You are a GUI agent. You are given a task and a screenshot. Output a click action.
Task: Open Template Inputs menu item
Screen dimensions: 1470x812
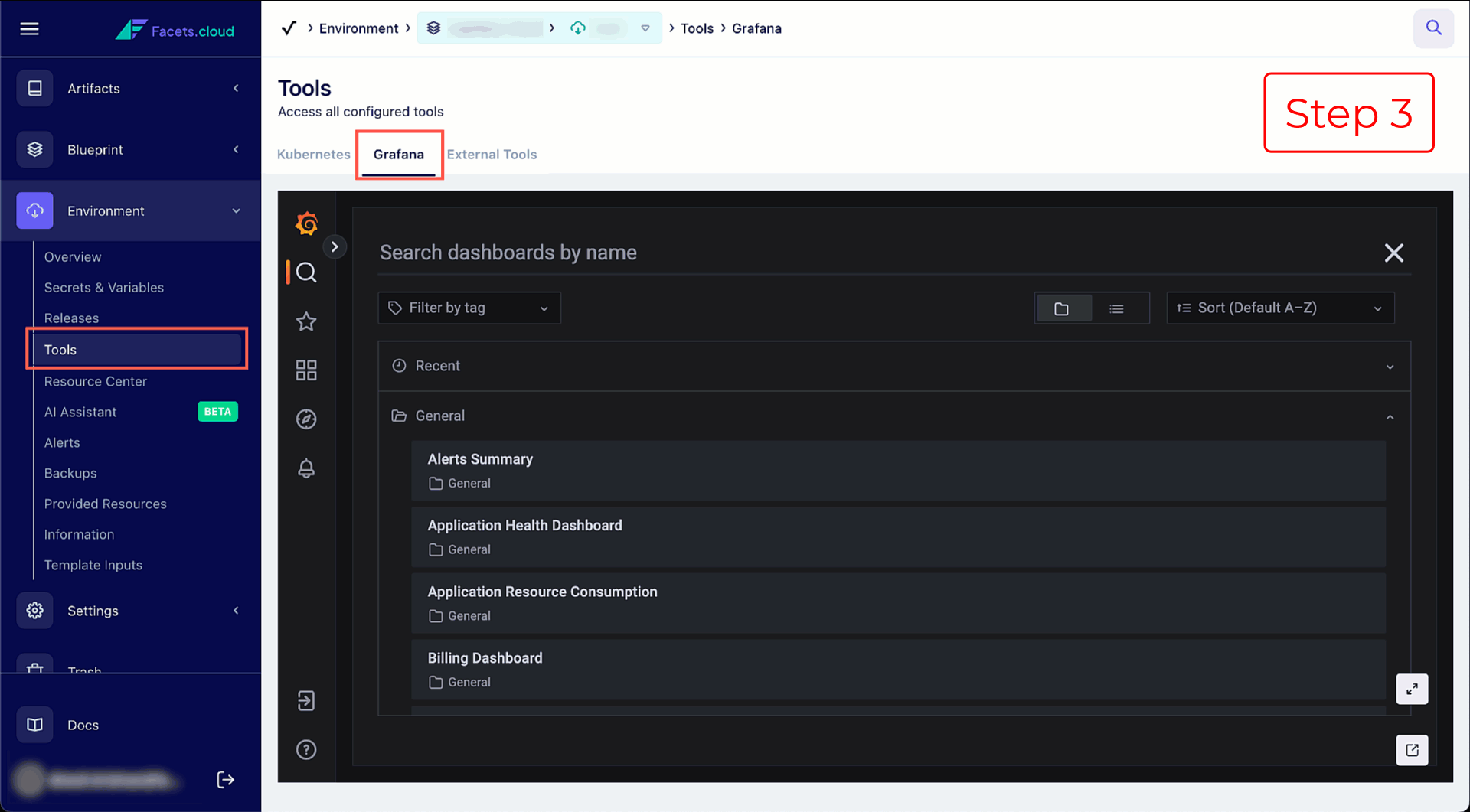pos(93,565)
